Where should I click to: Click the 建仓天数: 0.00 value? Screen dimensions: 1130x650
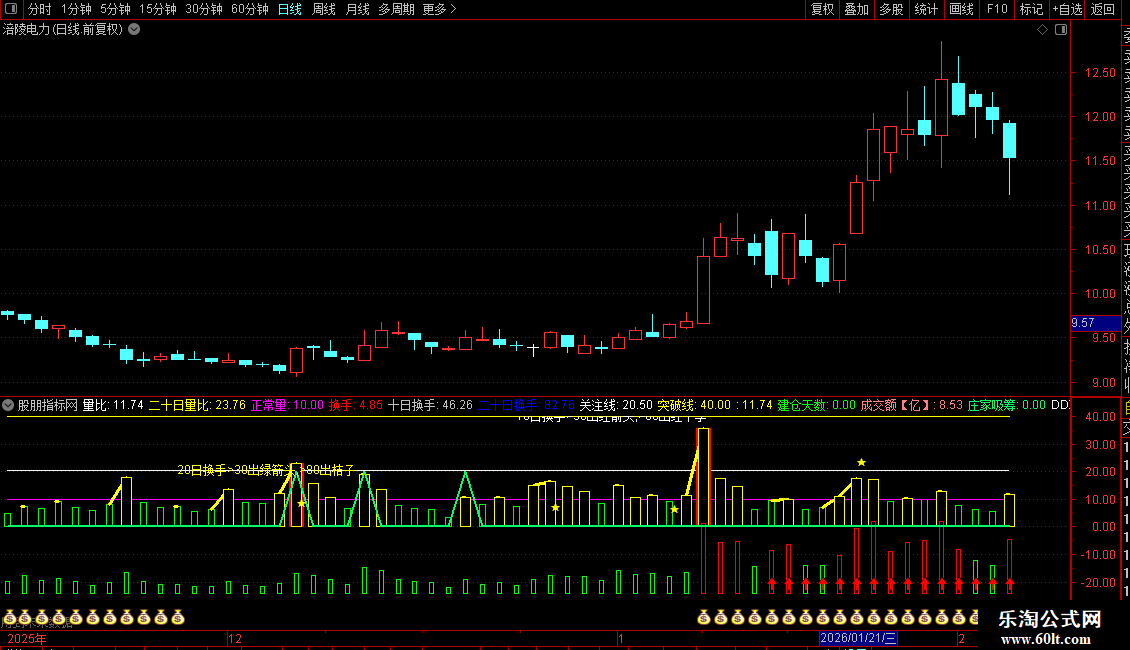click(817, 405)
